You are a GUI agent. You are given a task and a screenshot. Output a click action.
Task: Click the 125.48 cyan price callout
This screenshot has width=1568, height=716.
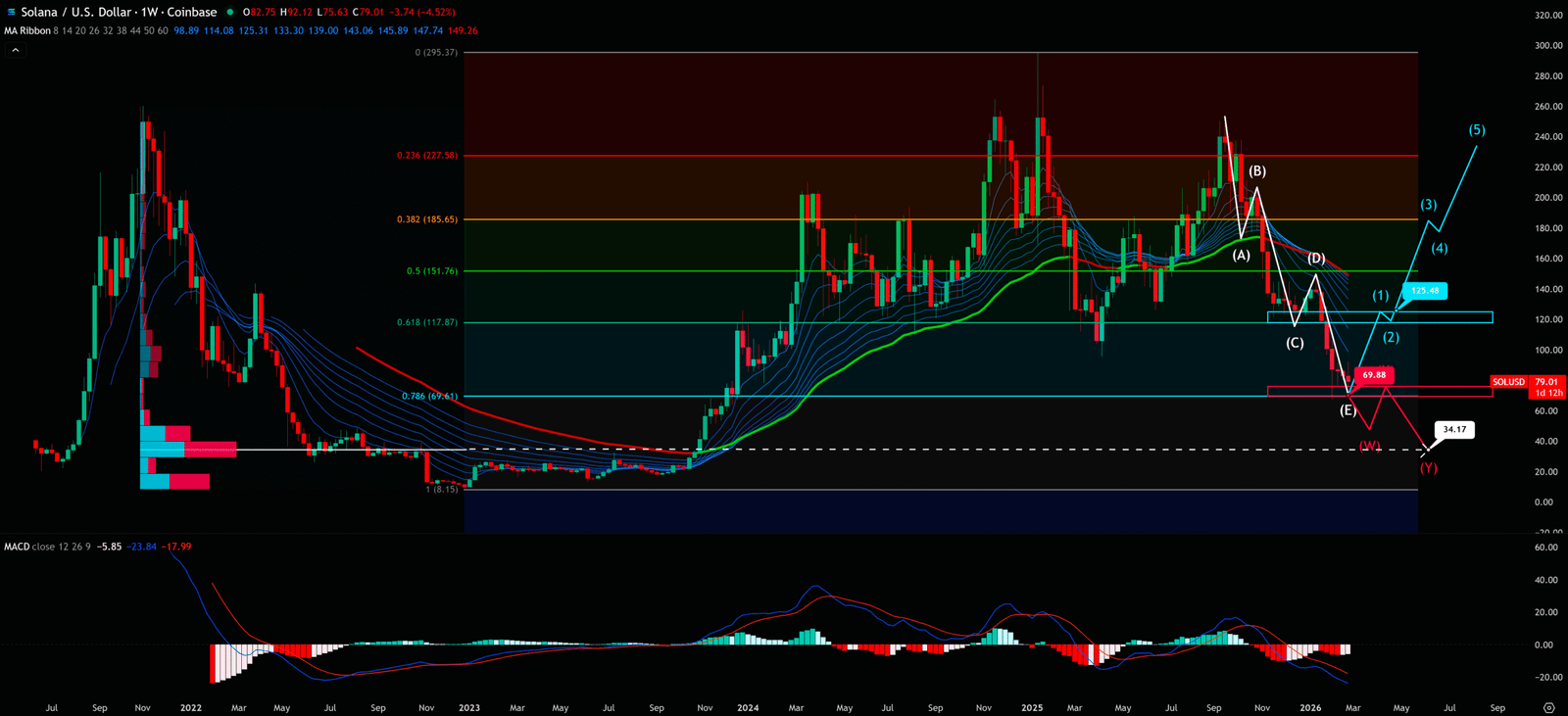(x=1425, y=291)
